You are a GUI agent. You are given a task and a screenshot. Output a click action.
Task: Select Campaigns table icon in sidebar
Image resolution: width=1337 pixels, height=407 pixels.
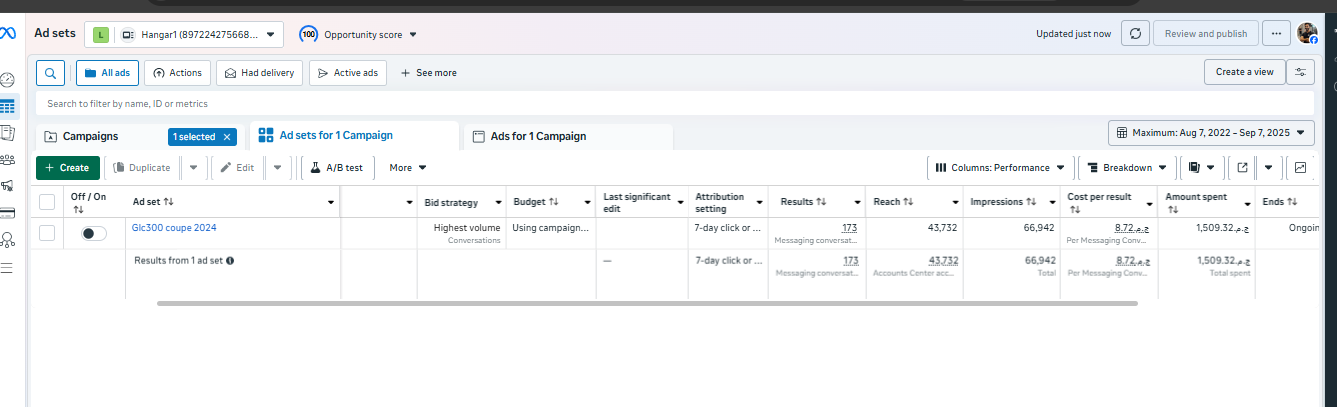coord(7,106)
